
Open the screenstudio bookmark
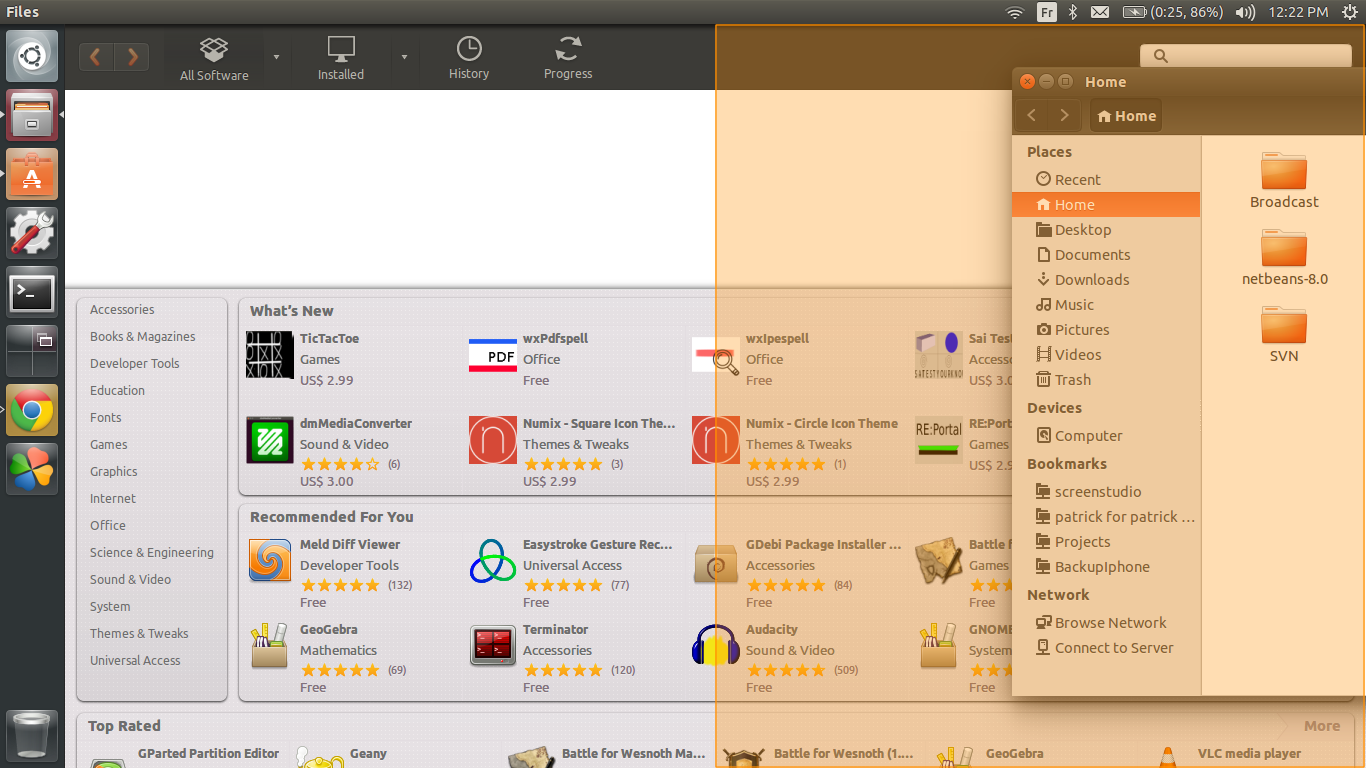[x=1106, y=492]
